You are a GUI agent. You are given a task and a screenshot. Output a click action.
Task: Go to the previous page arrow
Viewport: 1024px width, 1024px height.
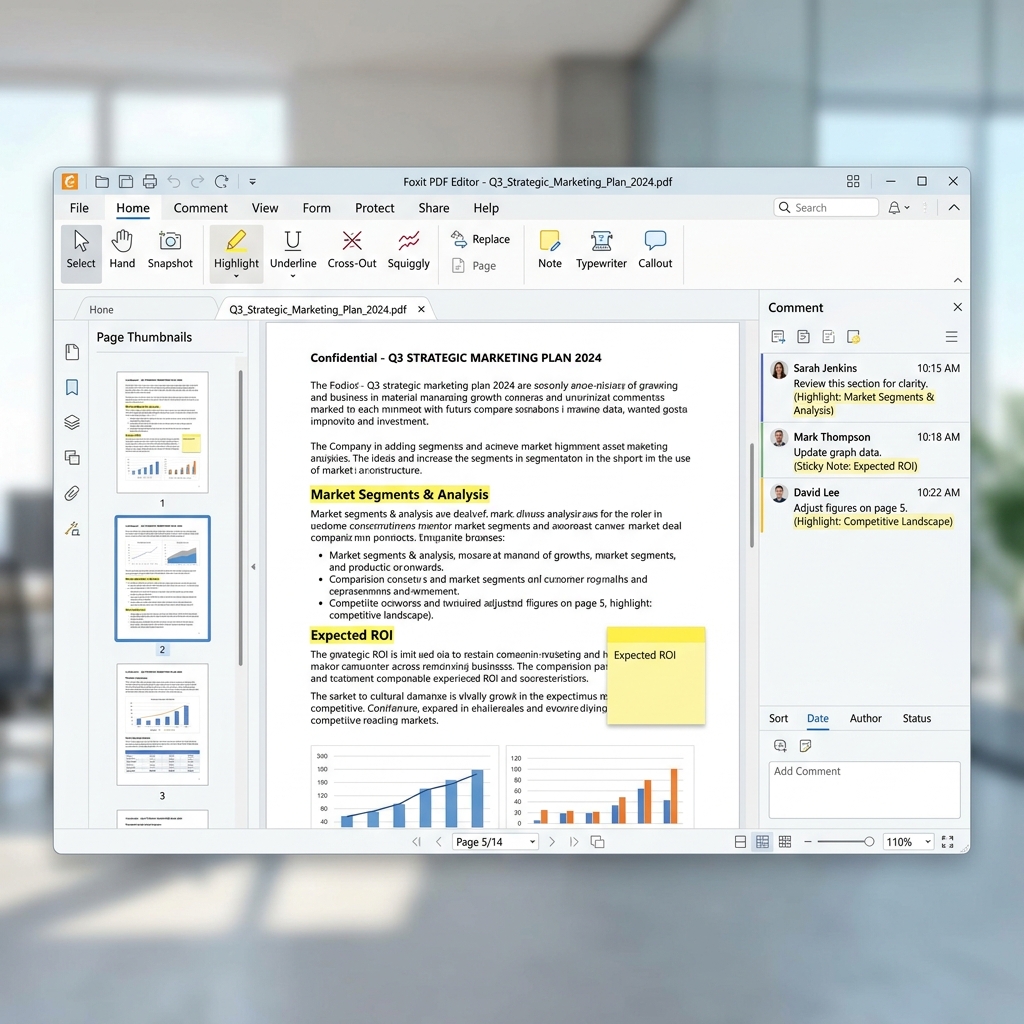pyautogui.click(x=439, y=842)
